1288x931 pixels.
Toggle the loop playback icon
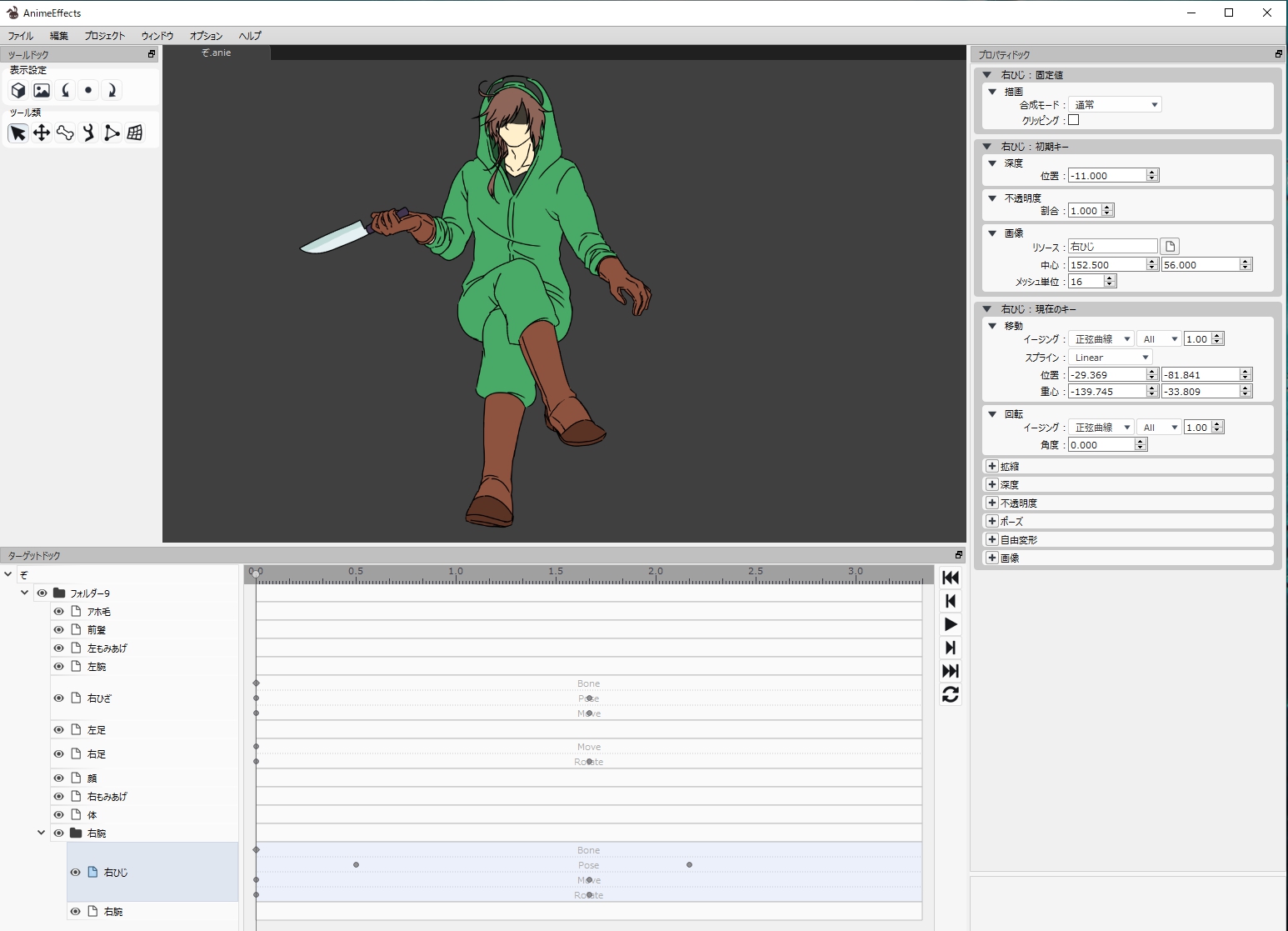(x=951, y=694)
